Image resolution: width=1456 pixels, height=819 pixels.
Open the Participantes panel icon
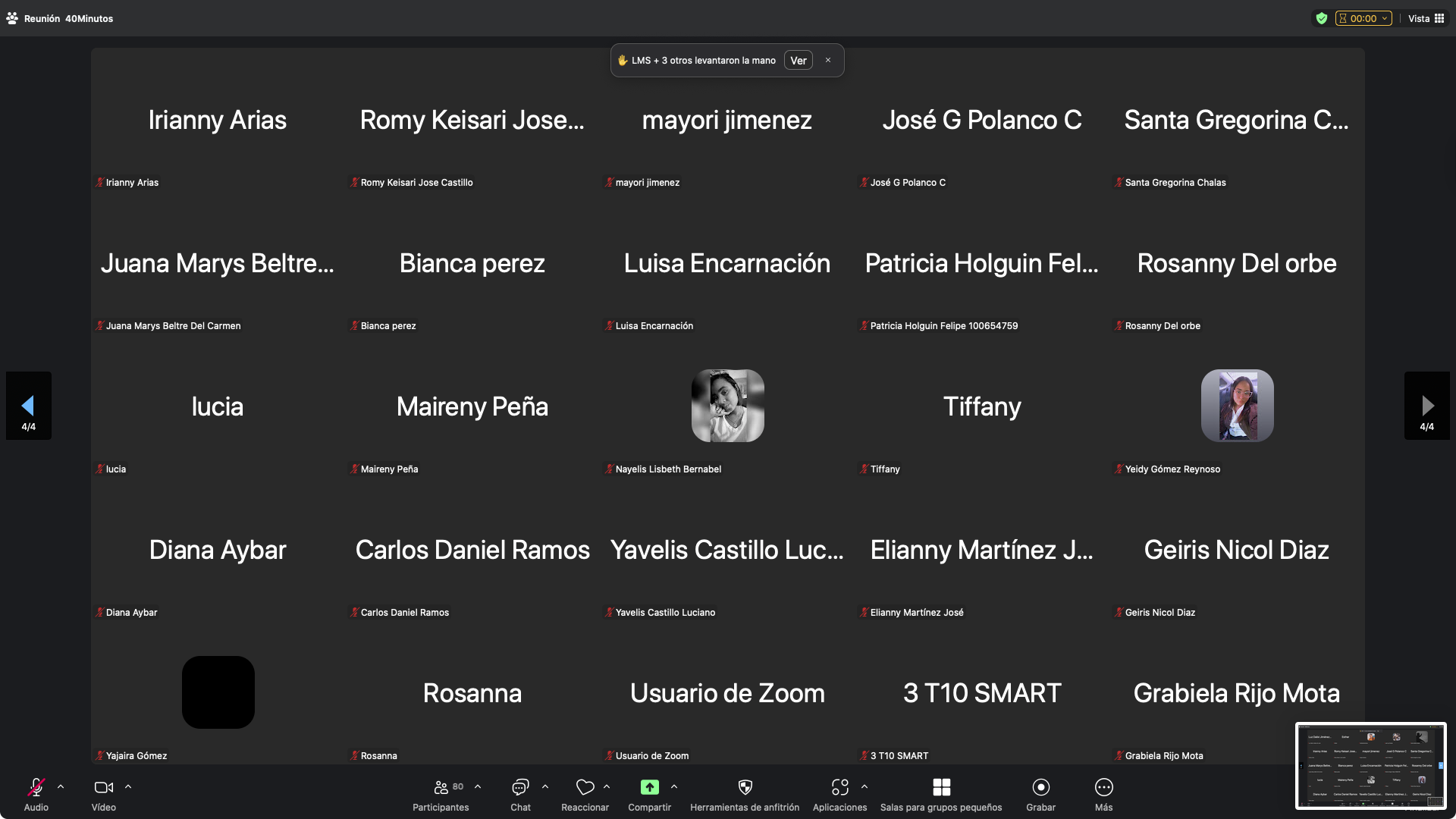tap(441, 787)
